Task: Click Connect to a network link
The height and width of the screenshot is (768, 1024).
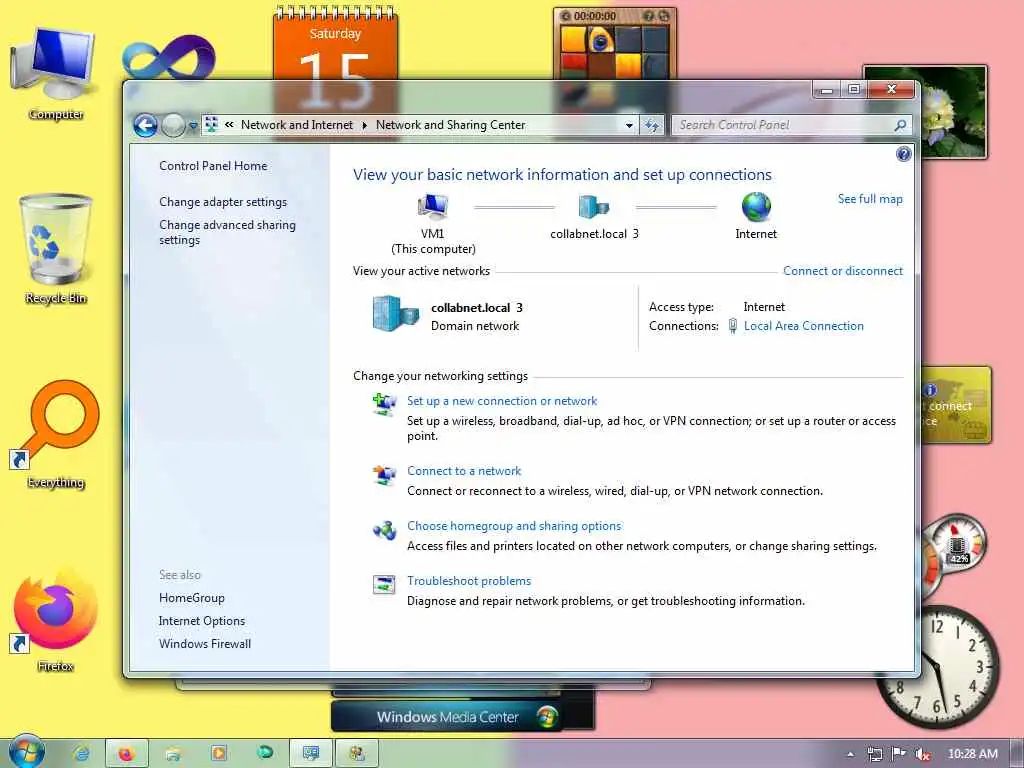Action: coord(464,471)
